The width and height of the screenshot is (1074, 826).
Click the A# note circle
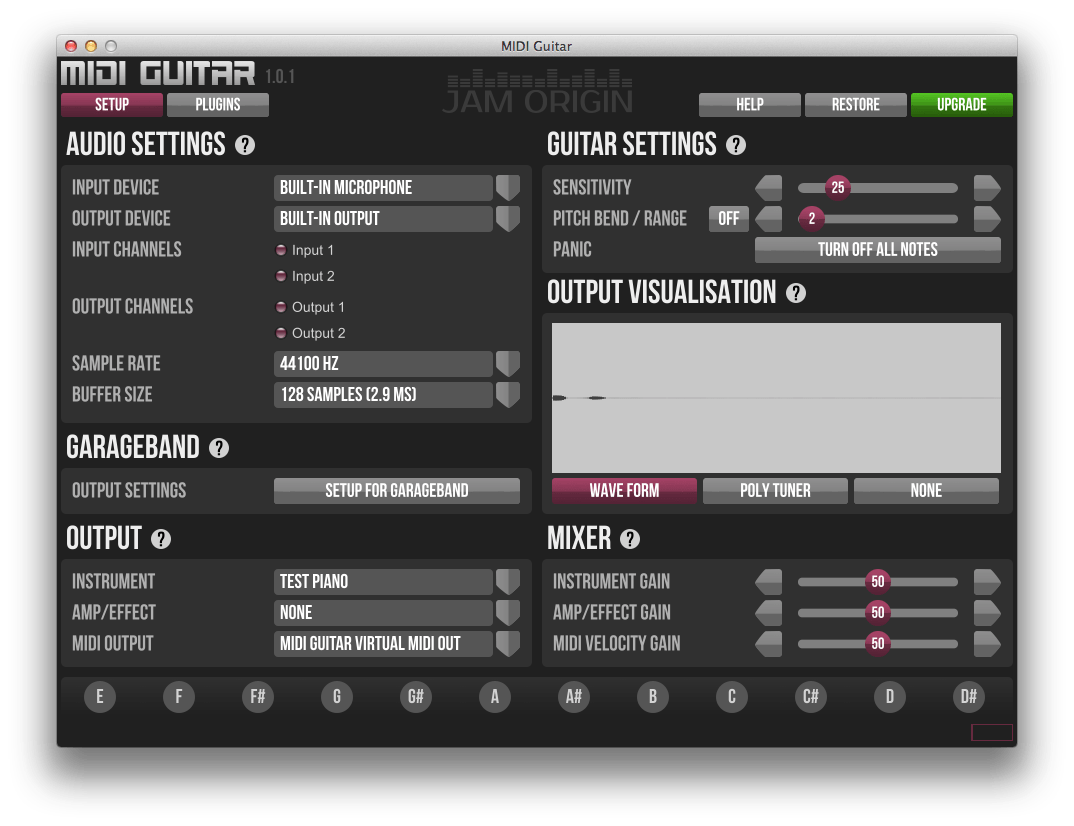point(574,697)
